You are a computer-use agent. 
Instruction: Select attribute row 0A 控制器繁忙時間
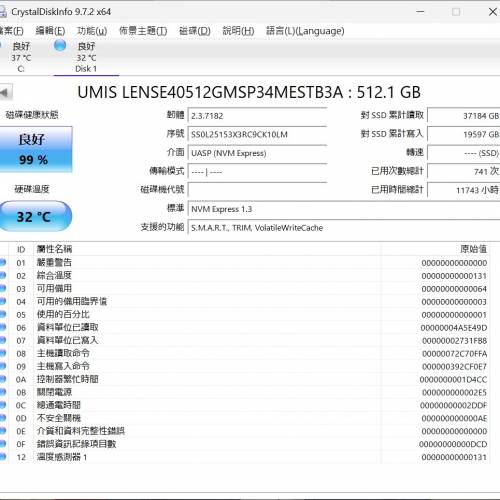(x=245, y=379)
